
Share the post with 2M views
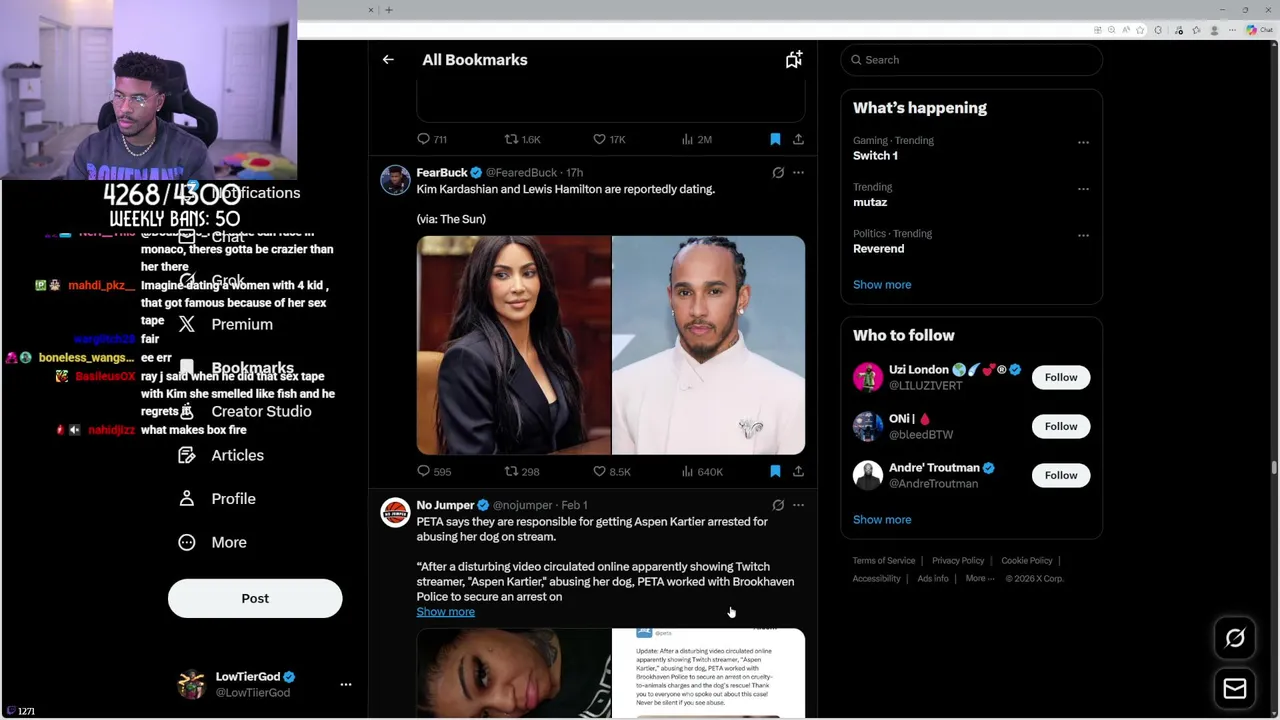coord(798,139)
